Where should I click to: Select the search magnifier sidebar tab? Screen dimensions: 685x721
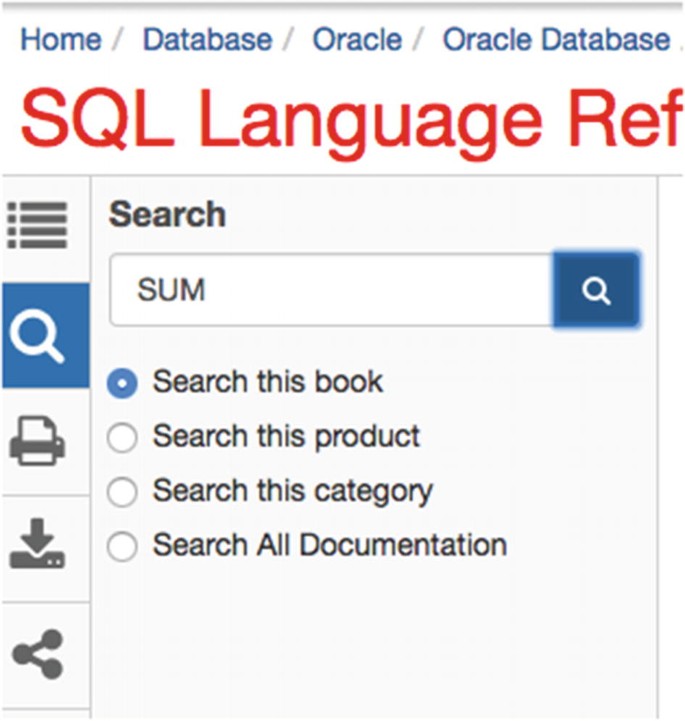point(40,334)
